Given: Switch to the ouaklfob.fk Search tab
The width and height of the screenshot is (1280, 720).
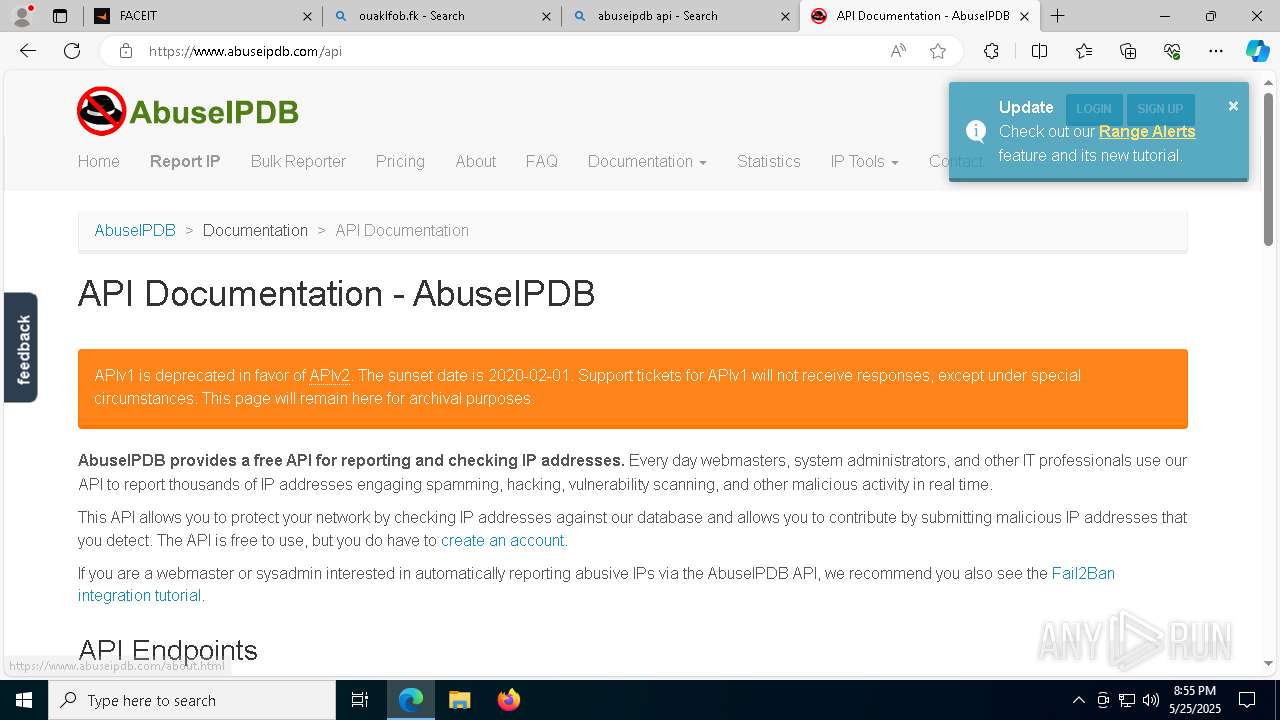Looking at the screenshot, I should 441,16.
